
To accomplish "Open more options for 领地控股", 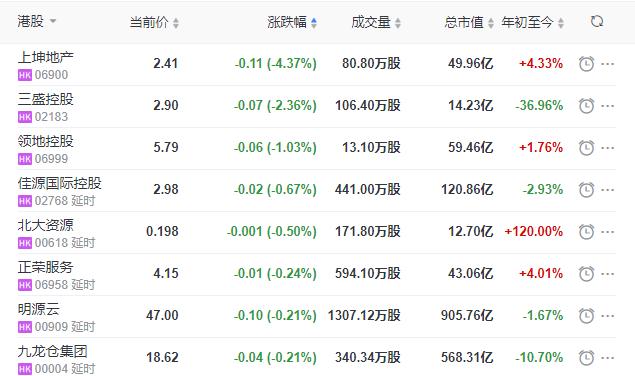I will pyautogui.click(x=607, y=148).
